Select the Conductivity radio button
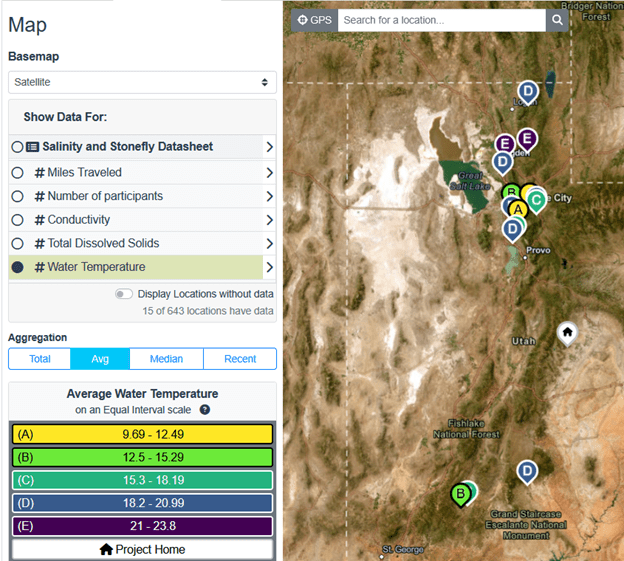Screen dimensions: 624x561 point(17,219)
